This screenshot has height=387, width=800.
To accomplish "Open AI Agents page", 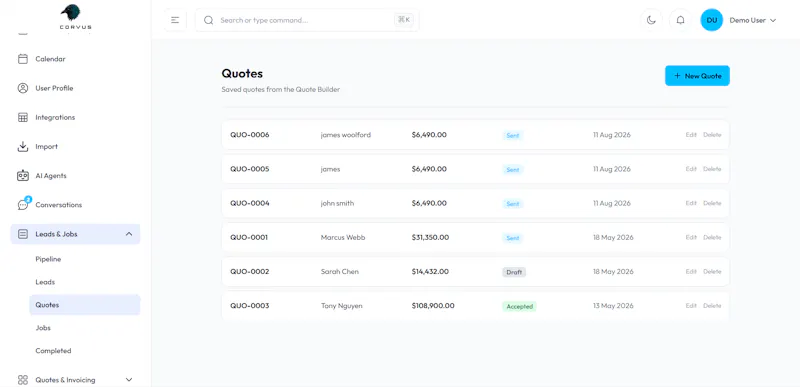I will (75, 176).
